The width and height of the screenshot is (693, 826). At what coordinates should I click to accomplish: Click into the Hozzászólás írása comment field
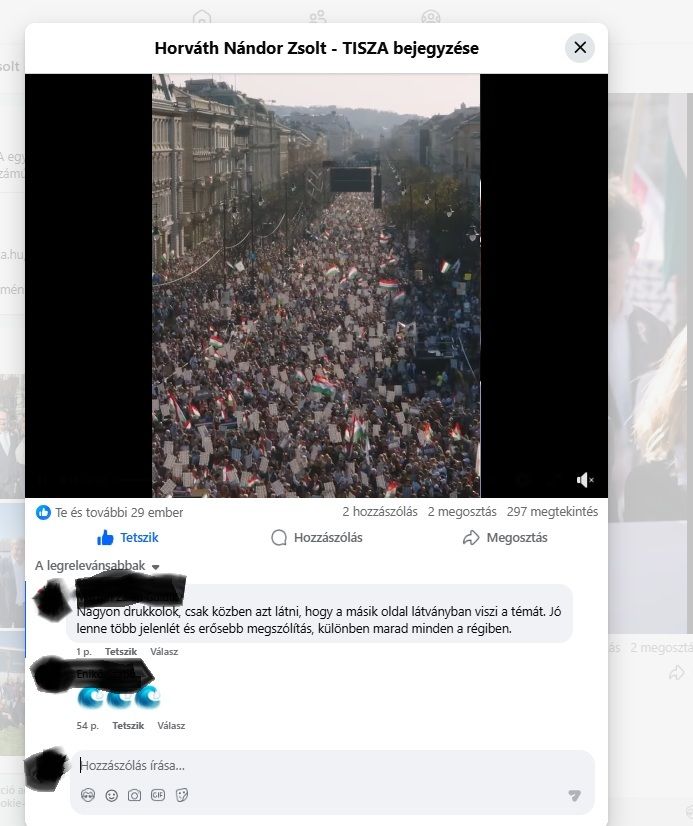point(332,765)
